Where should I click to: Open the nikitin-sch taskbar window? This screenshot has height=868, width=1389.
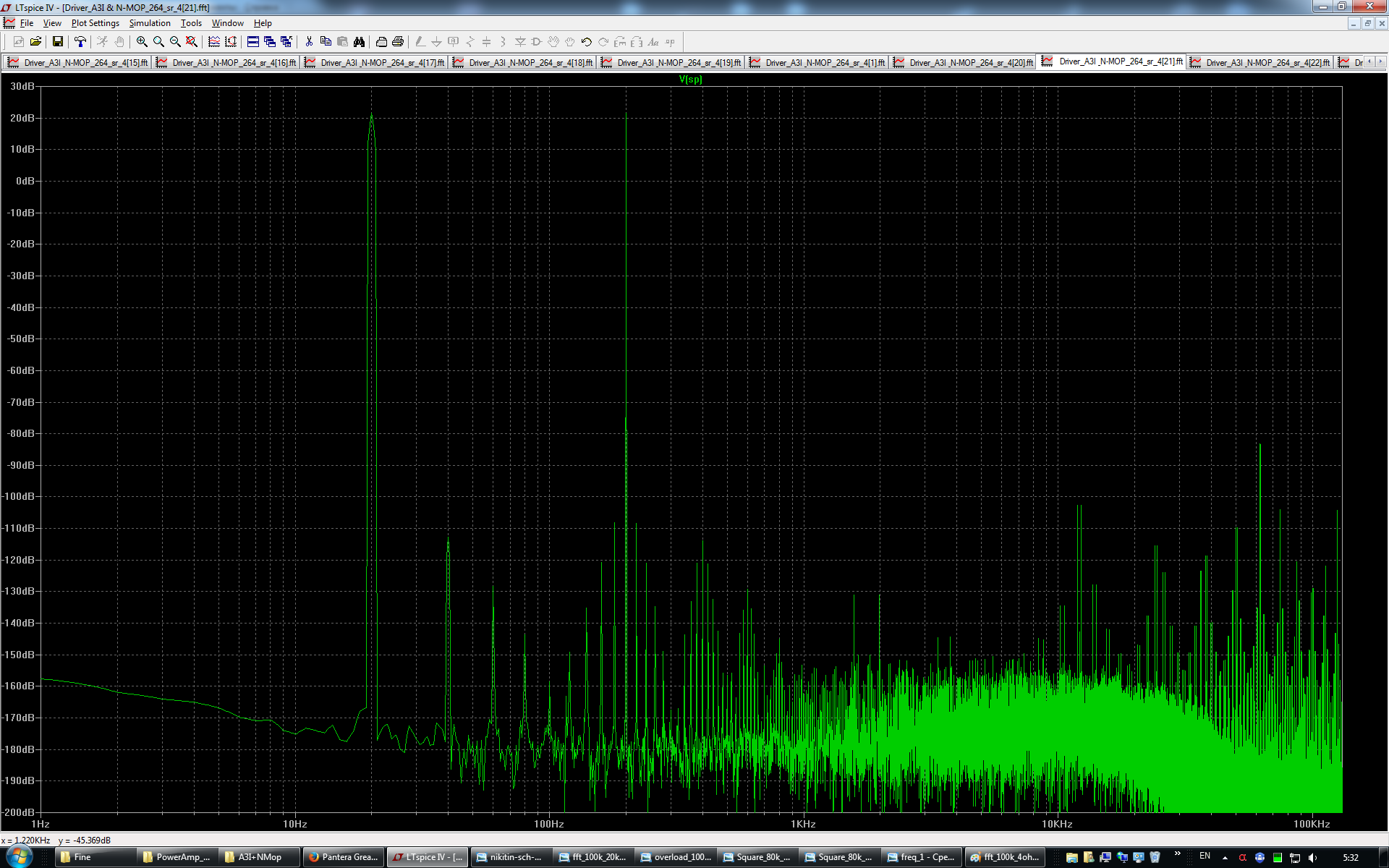(510, 857)
